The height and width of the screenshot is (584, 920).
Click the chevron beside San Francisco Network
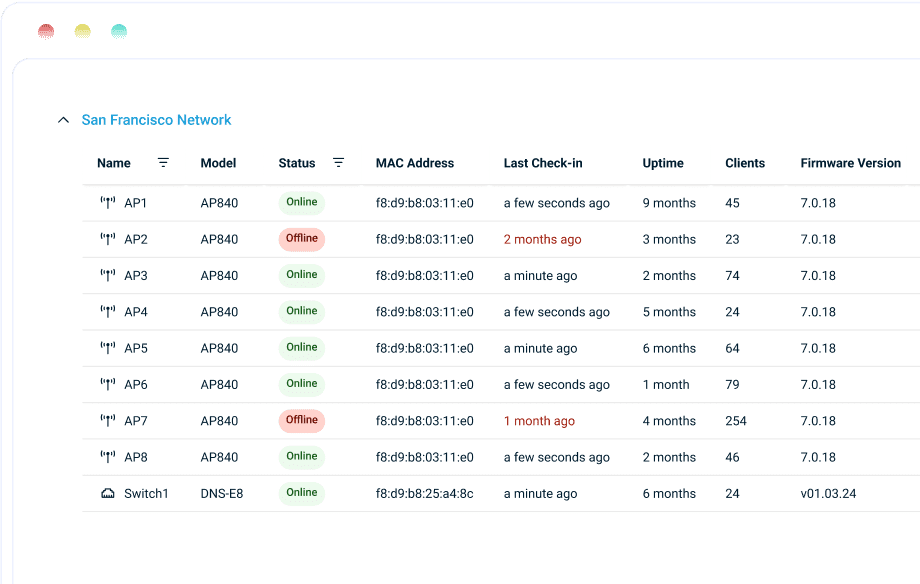(63, 119)
